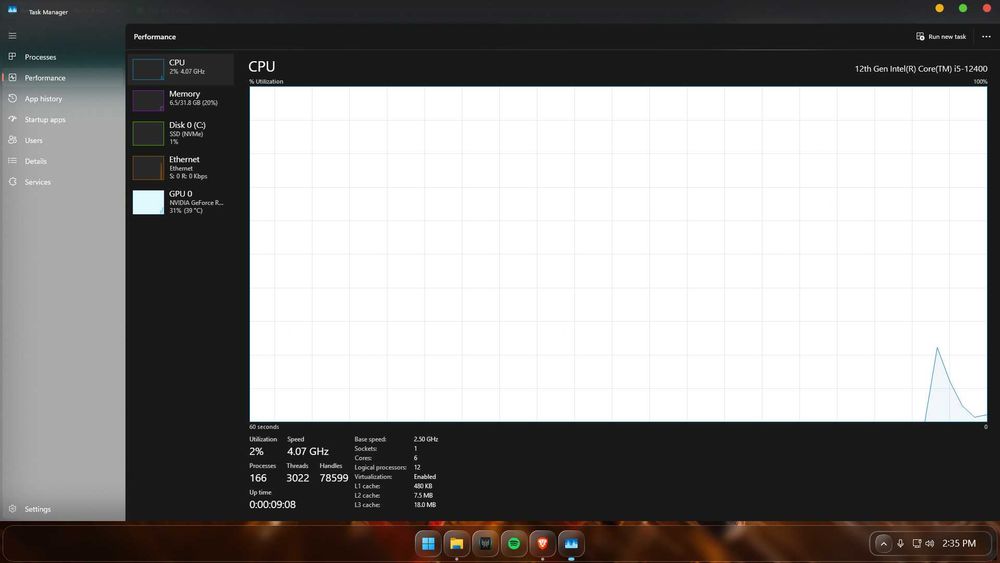Click the network tray icon
The height and width of the screenshot is (563, 1000).
[916, 544]
